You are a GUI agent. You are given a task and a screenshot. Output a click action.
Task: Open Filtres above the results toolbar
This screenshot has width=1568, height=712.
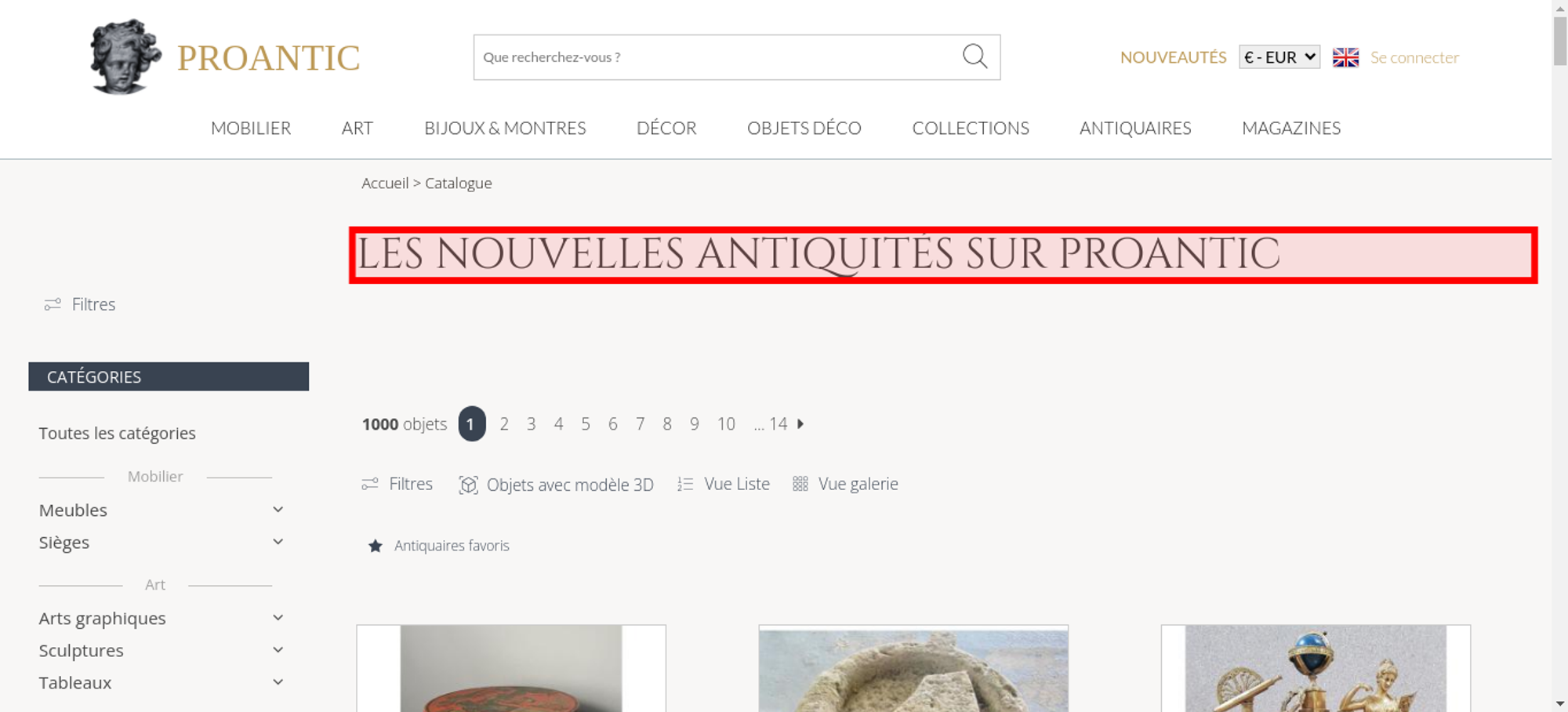coord(397,484)
